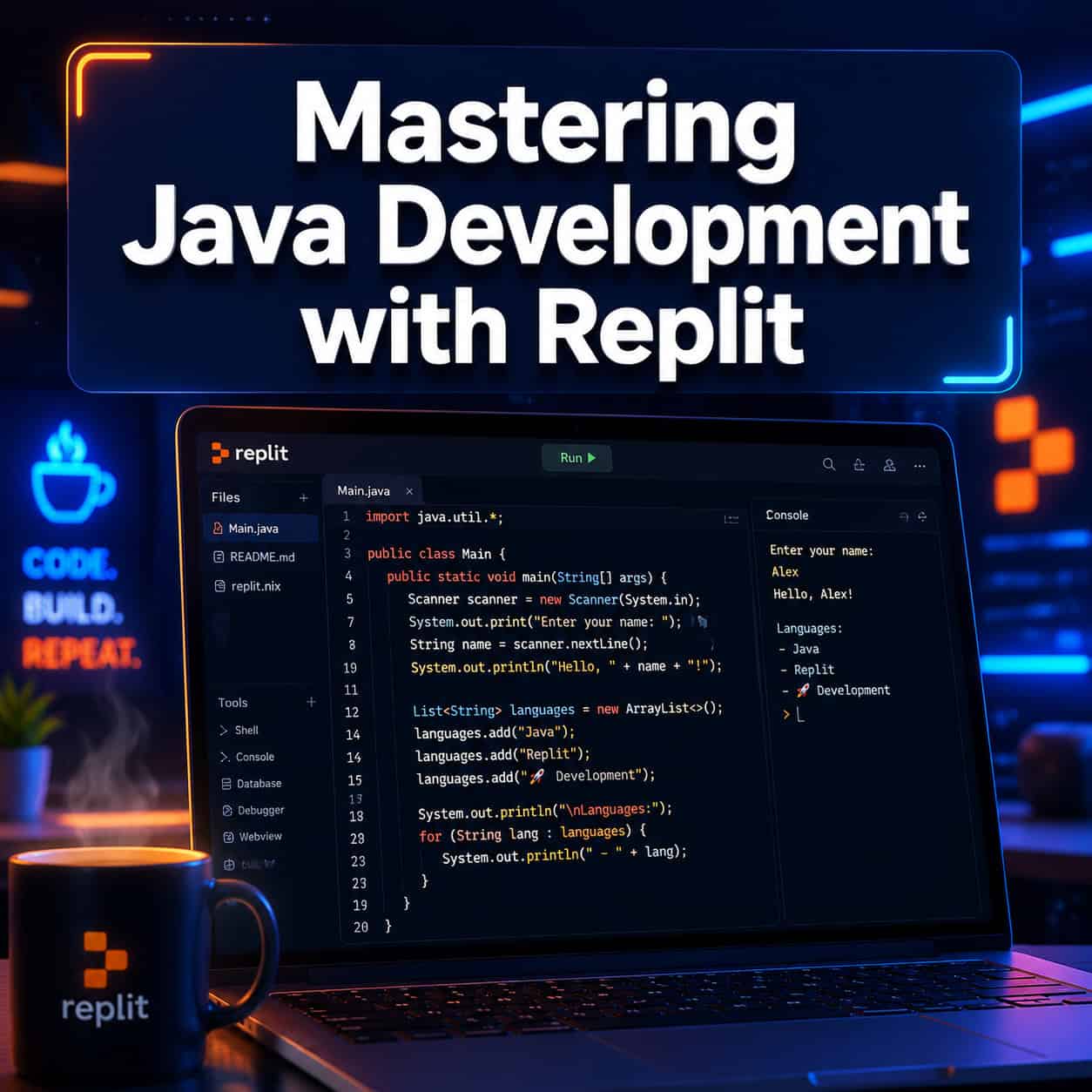Screen dimensions: 1092x1092
Task: Click console output 'Languages:'
Action: (x=809, y=628)
